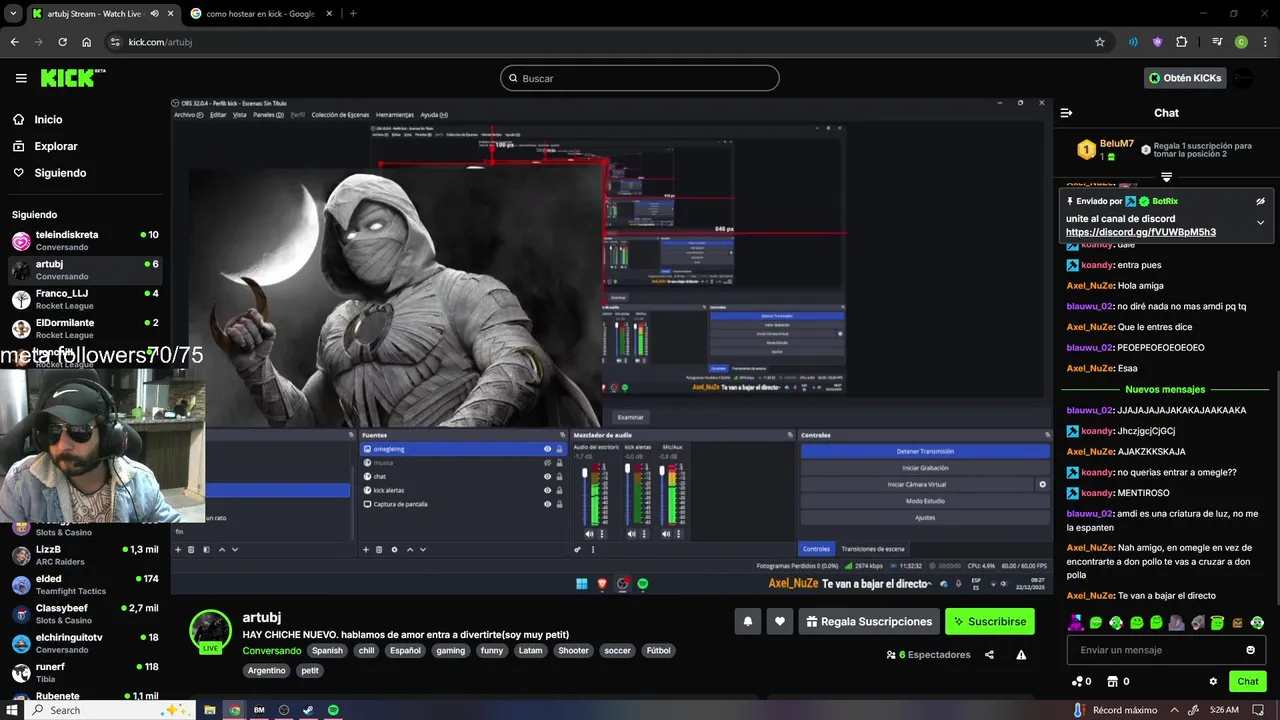
Task: Open the runerf channel in sidebar
Action: point(85,672)
